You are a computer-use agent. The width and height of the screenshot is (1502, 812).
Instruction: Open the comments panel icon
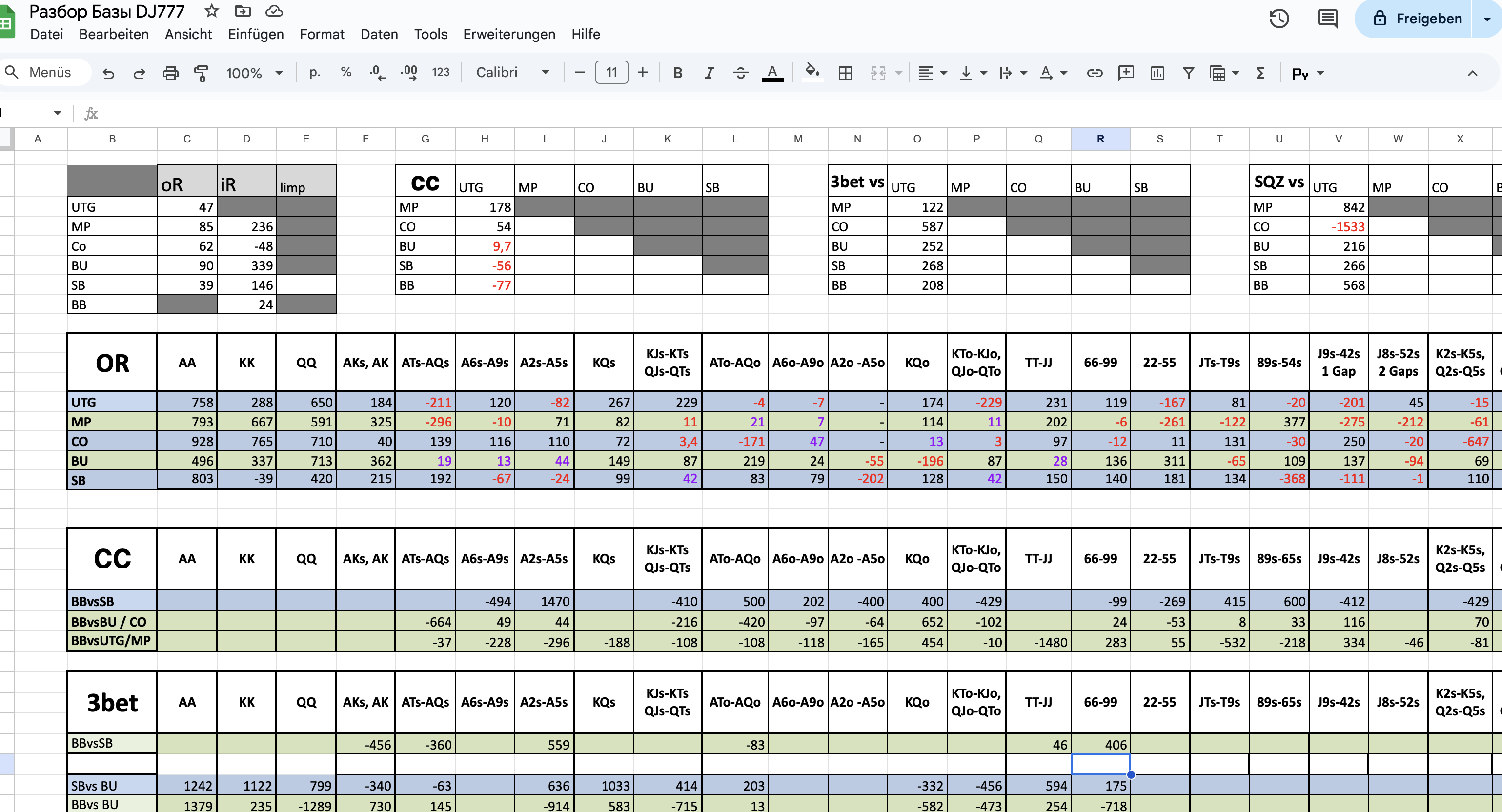coord(1328,19)
